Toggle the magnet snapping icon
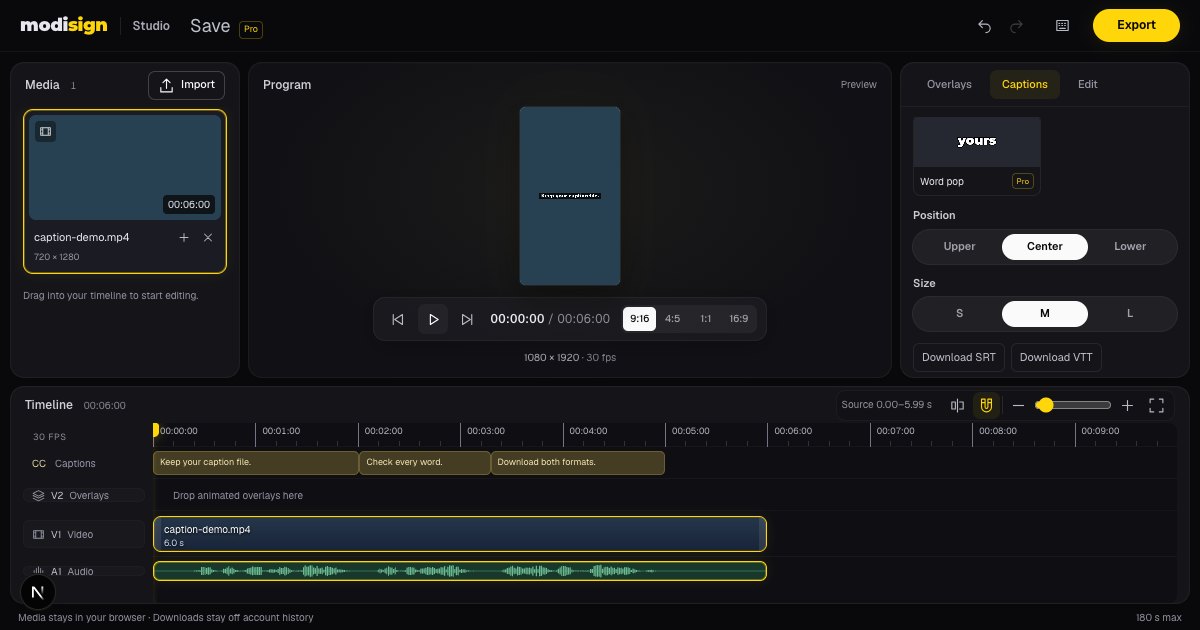The image size is (1200, 630). click(x=986, y=405)
